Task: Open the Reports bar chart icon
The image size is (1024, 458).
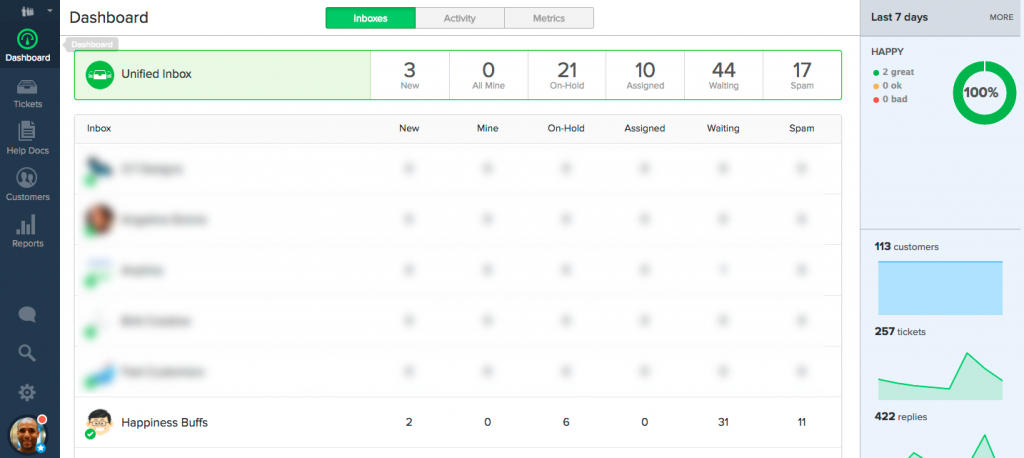Action: click(27, 230)
